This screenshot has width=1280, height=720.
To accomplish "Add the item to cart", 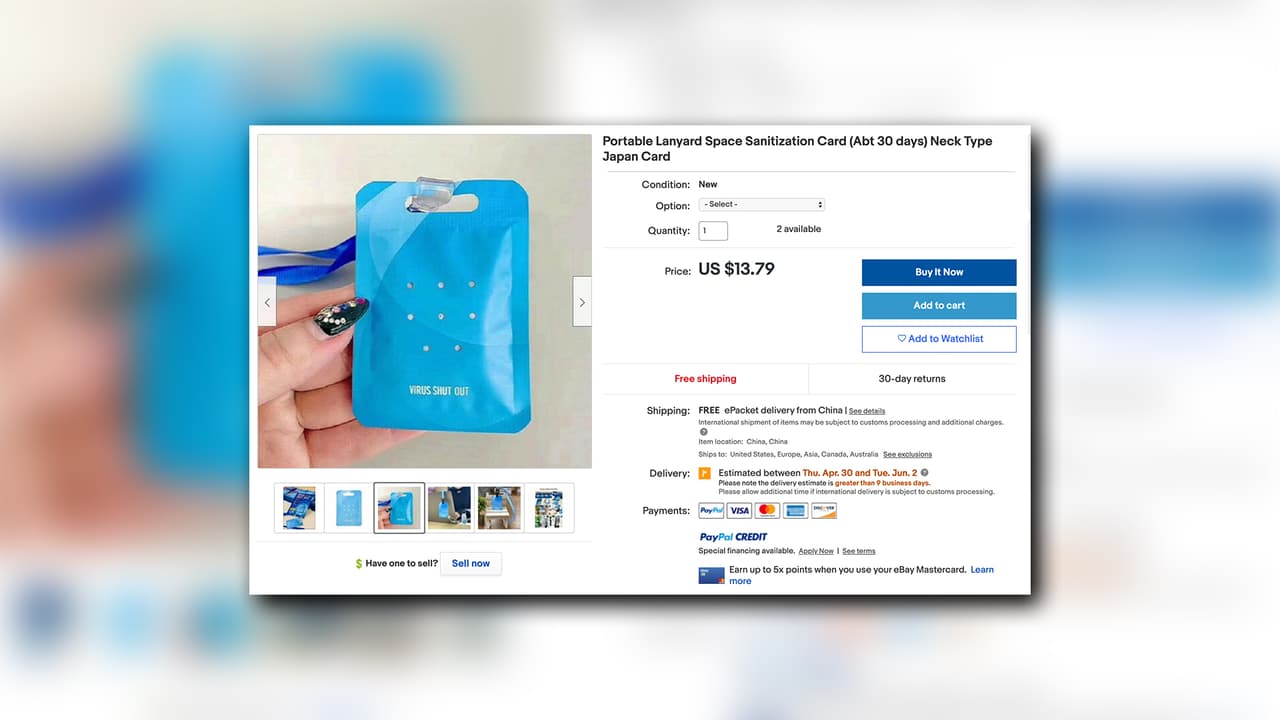I will [939, 306].
